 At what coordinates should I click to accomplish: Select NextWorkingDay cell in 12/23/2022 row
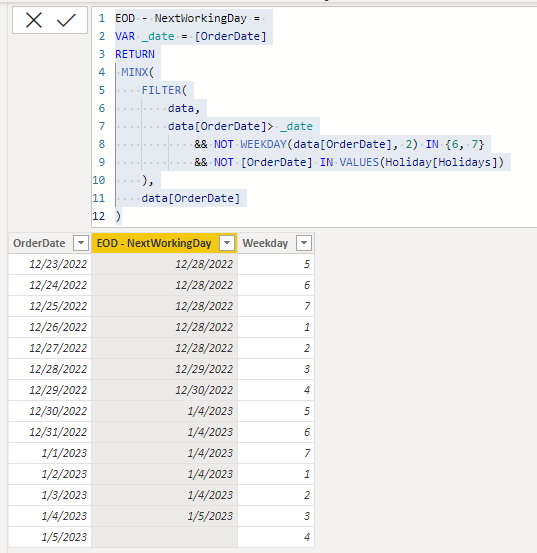click(165, 264)
